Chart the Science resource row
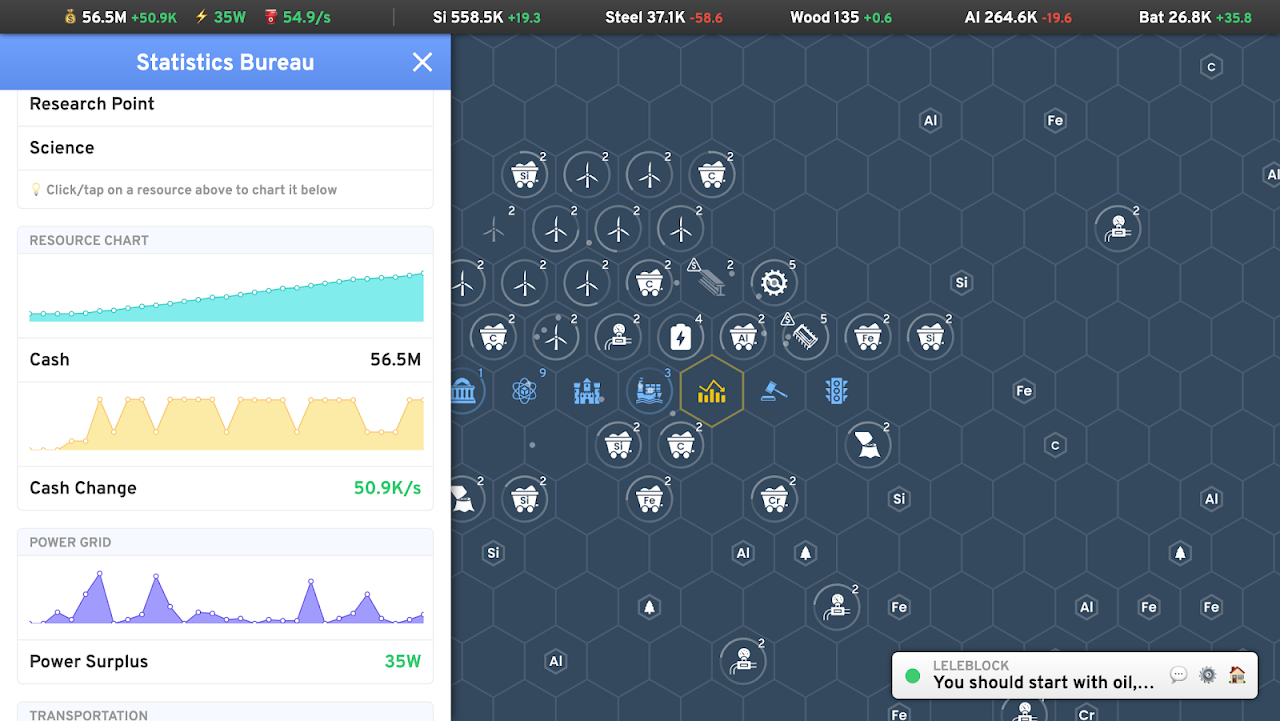This screenshot has width=1280, height=721. [225, 148]
